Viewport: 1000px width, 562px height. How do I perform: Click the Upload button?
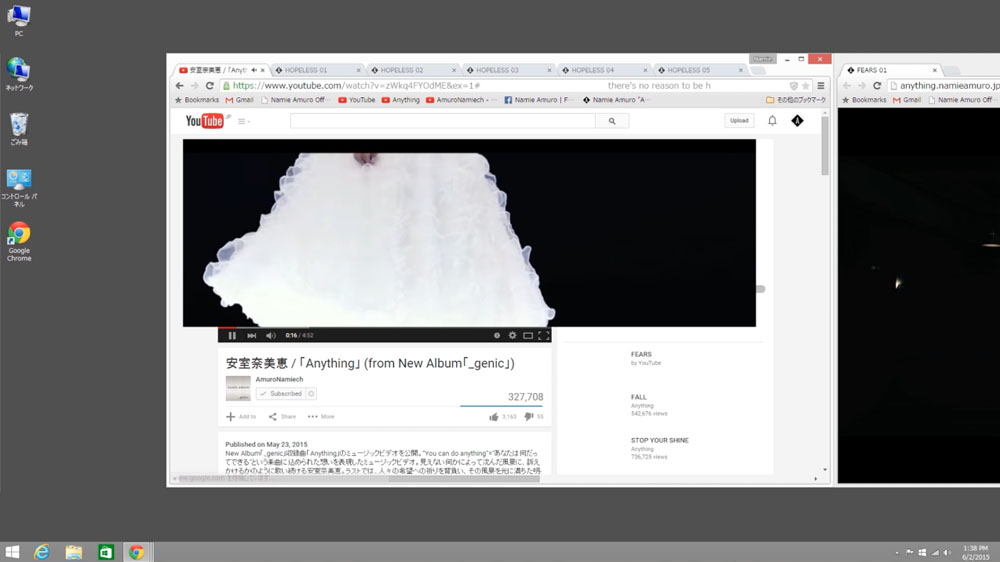point(739,121)
